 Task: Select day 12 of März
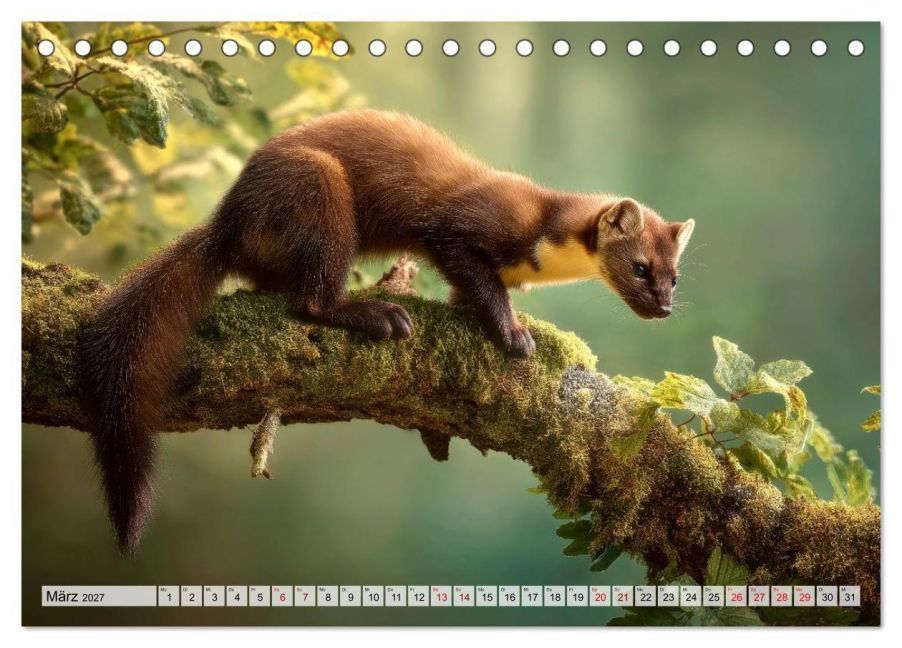(419, 596)
